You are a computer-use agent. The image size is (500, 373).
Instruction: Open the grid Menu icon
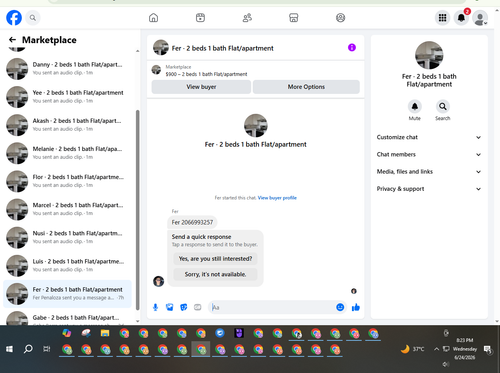(x=442, y=18)
